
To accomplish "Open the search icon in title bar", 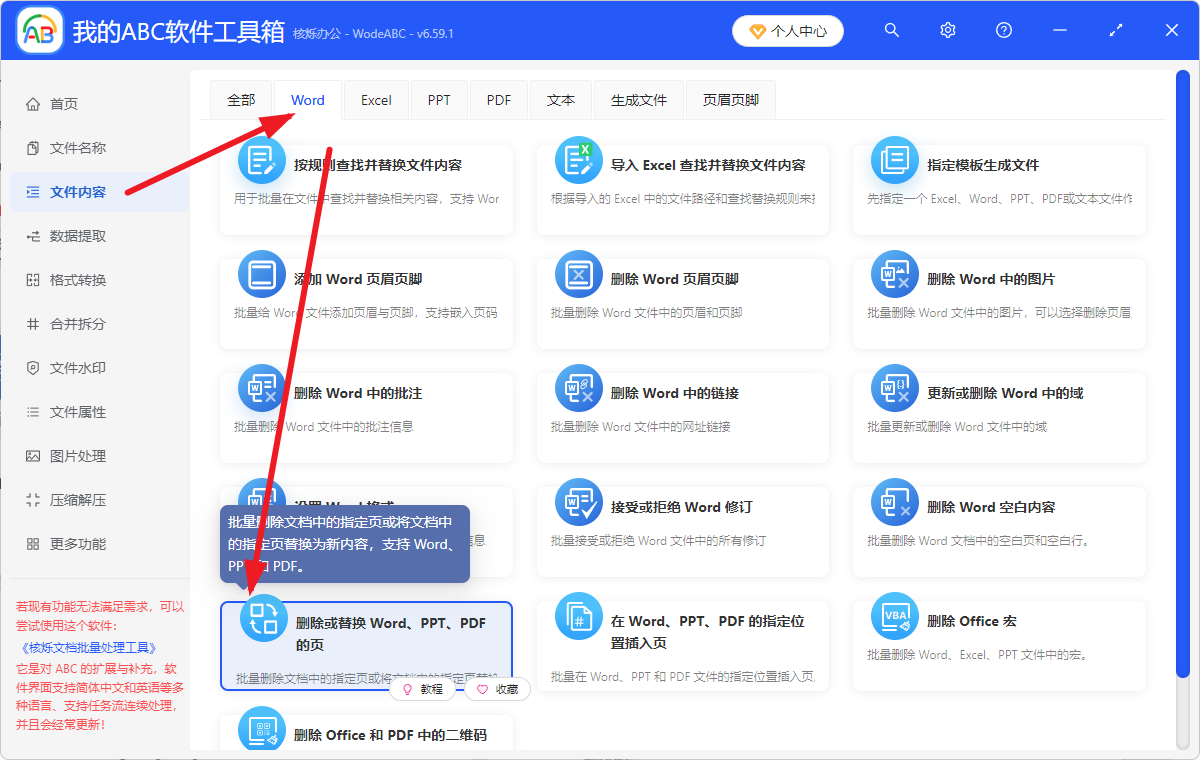I will pos(891,30).
